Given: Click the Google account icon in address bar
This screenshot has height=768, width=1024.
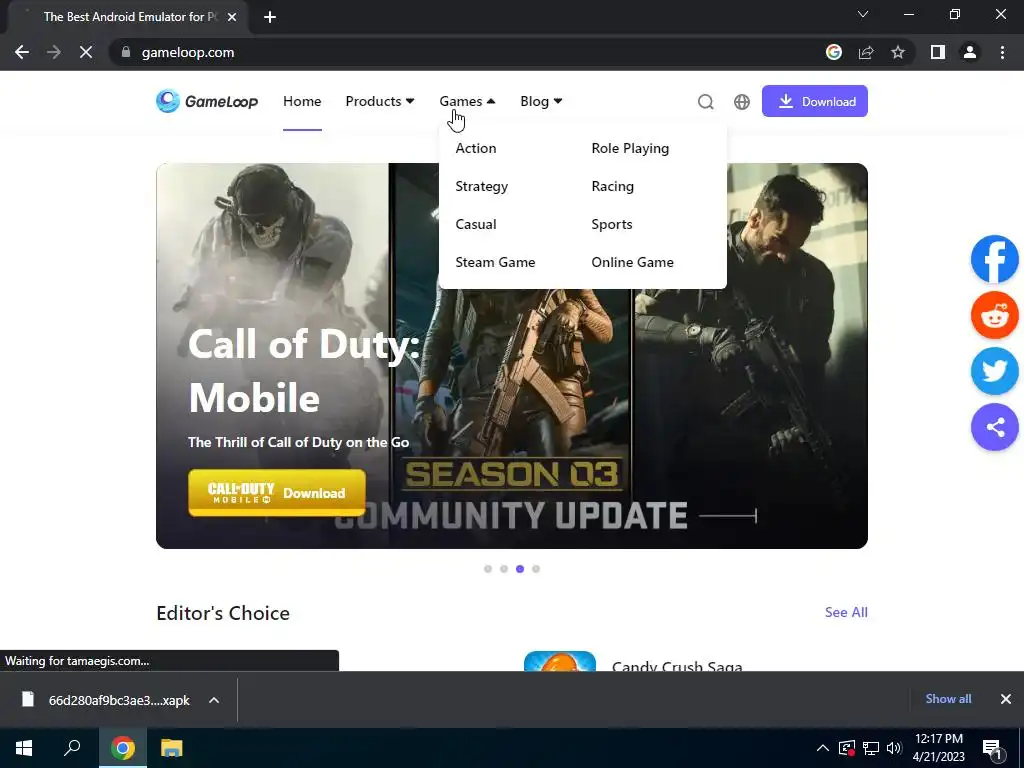Looking at the screenshot, I should tap(833, 52).
